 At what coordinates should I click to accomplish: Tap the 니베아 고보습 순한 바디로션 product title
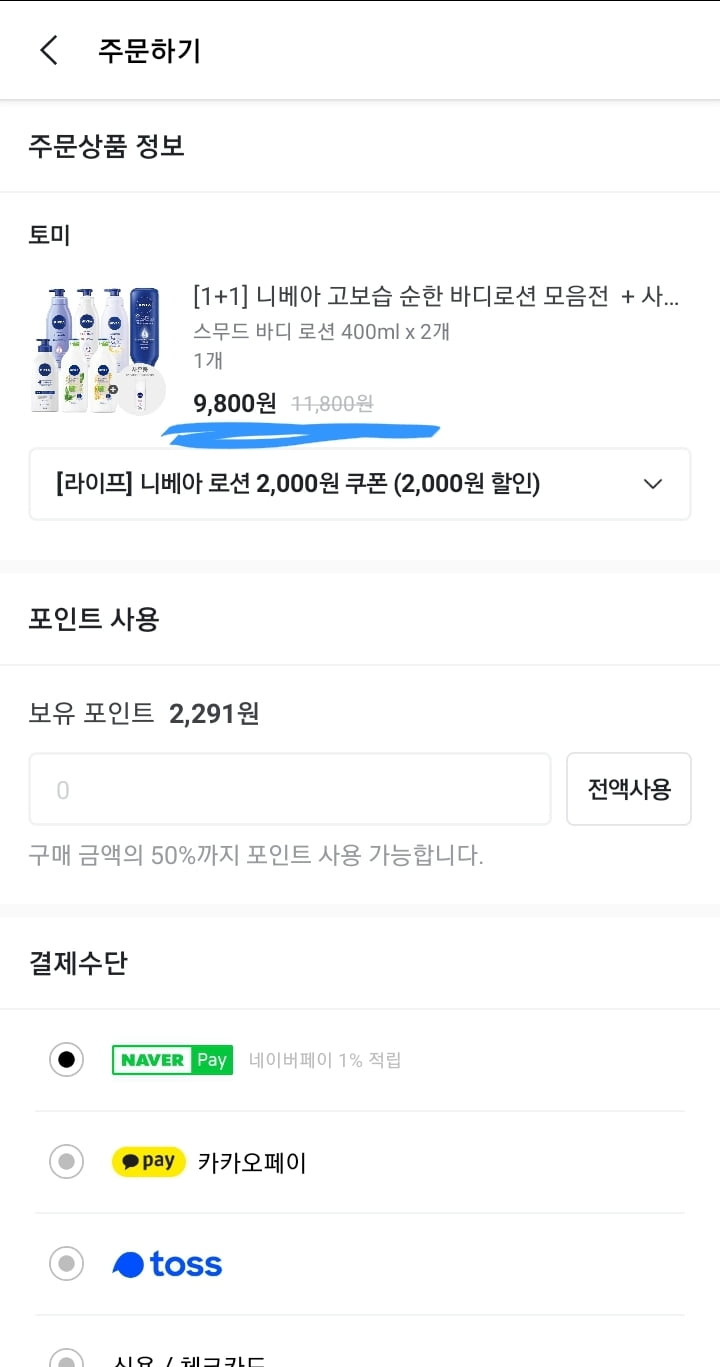tap(436, 296)
